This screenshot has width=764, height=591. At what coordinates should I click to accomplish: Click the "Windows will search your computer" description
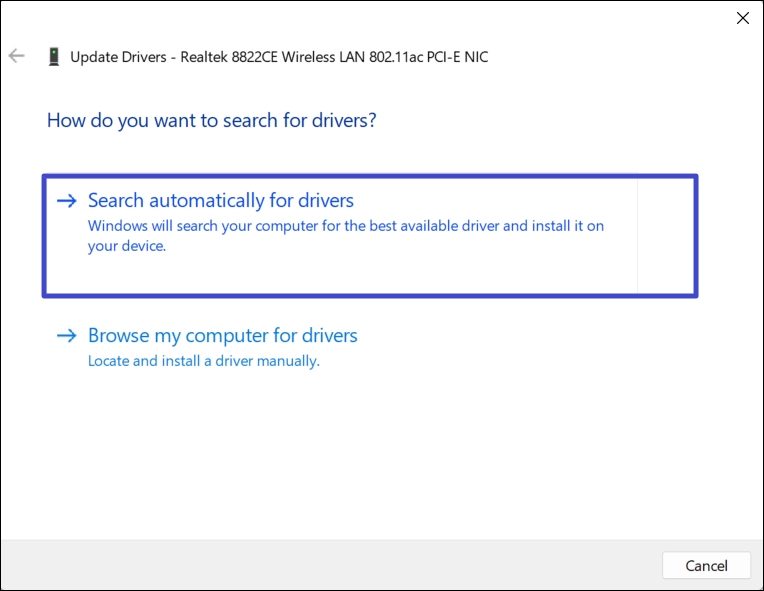click(346, 226)
